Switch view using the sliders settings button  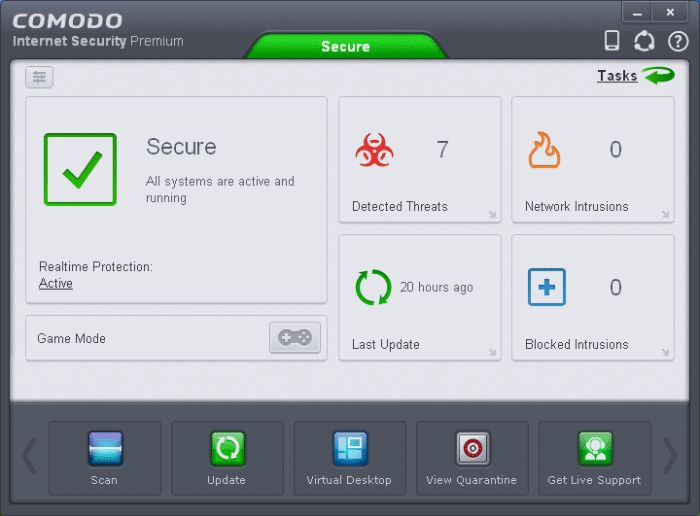click(39, 77)
